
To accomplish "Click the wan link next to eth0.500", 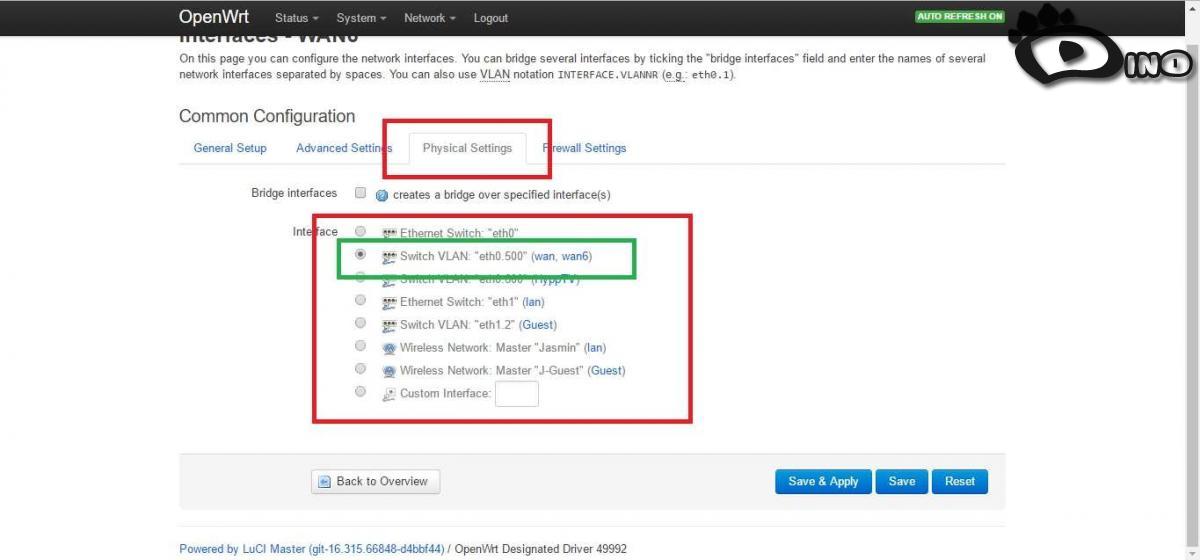I will point(545,257).
